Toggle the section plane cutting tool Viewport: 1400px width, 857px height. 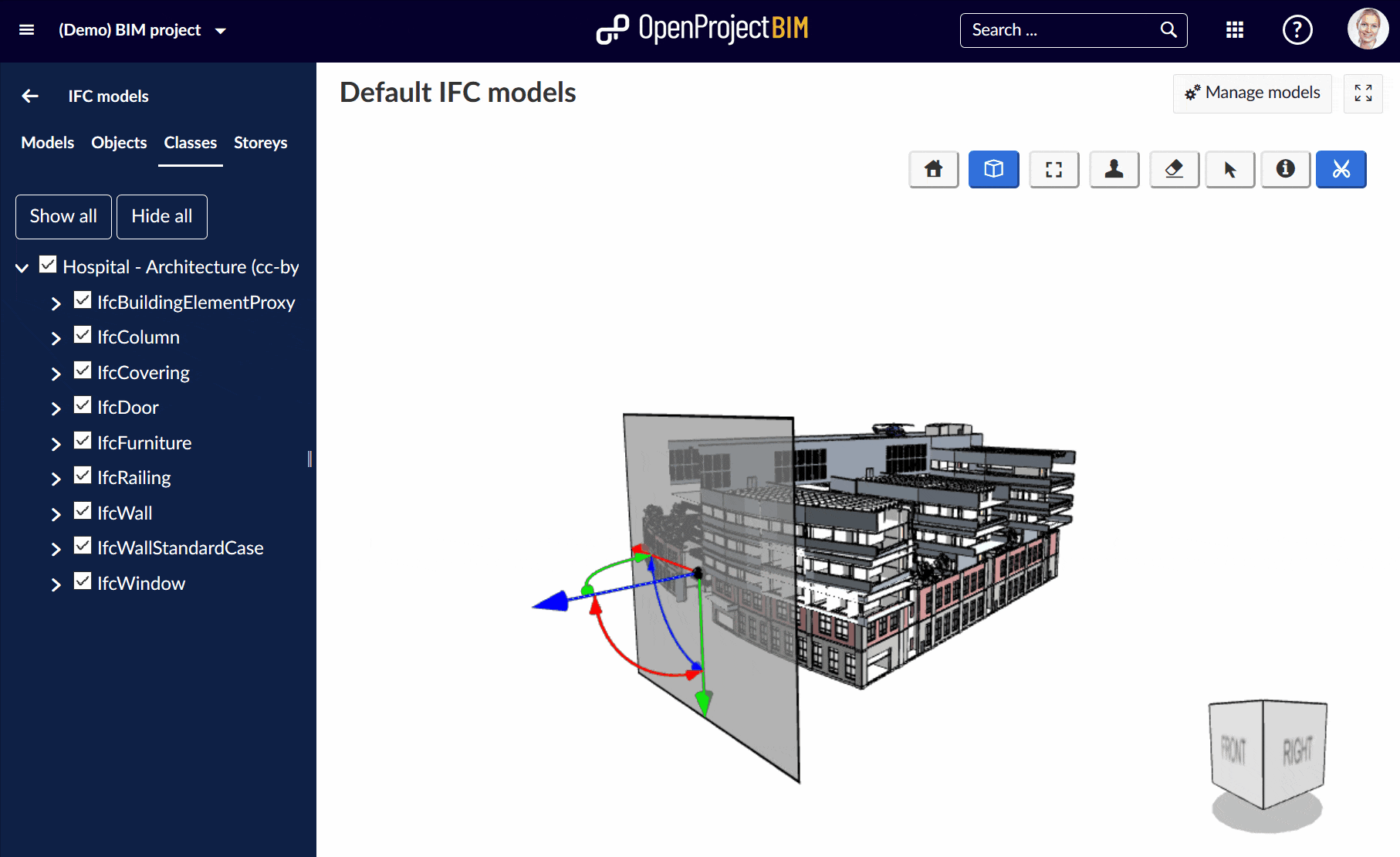[1341, 169]
